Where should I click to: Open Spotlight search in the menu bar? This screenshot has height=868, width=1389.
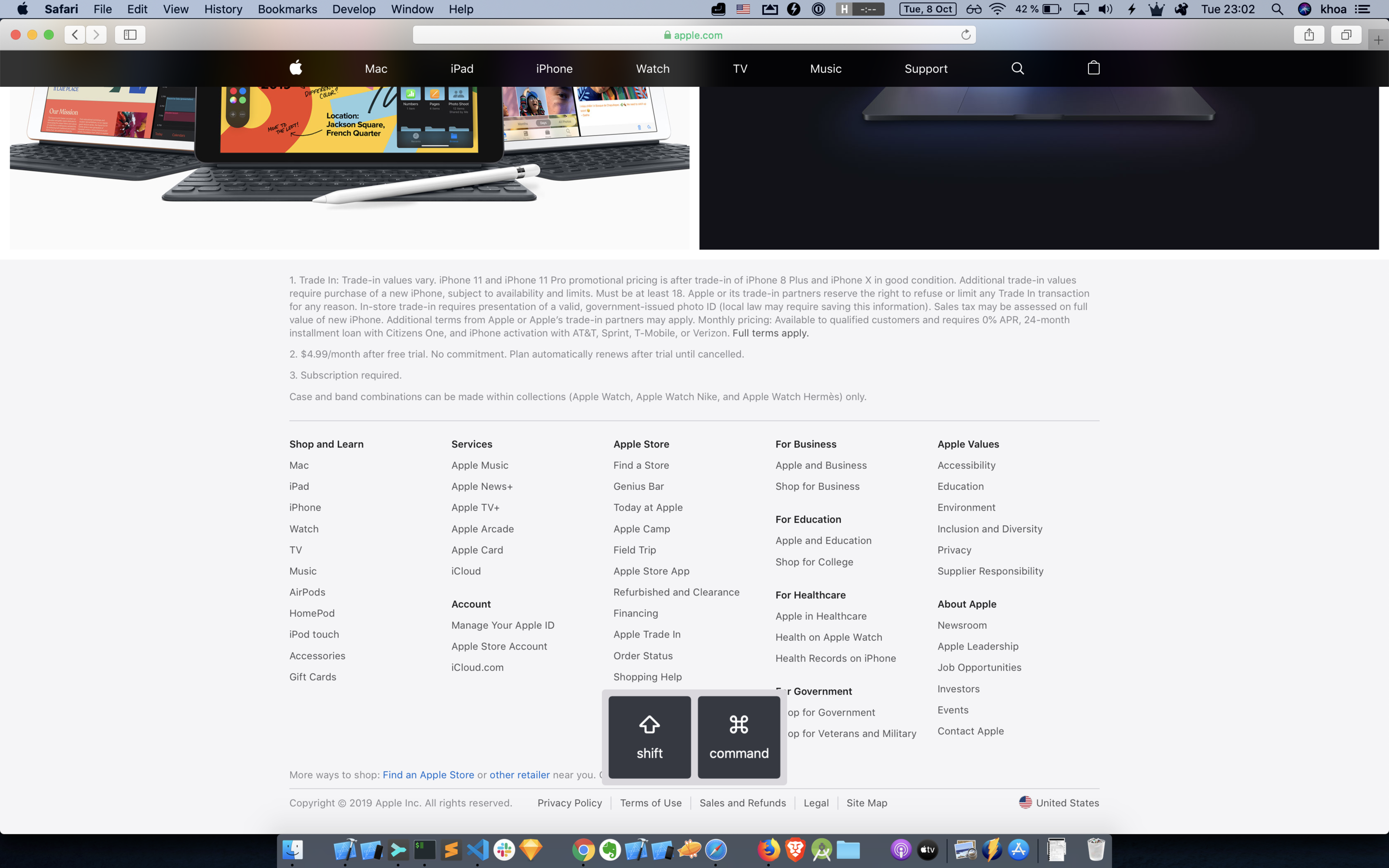point(1277,9)
